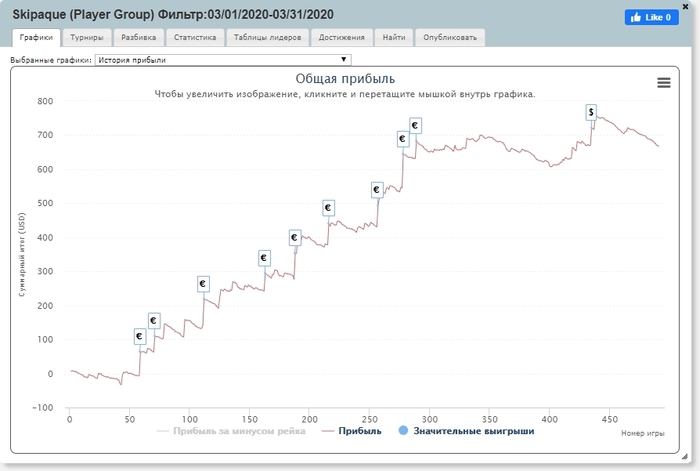Click the euro marker near game 160
This screenshot has width=700, height=471.
pos(264,258)
